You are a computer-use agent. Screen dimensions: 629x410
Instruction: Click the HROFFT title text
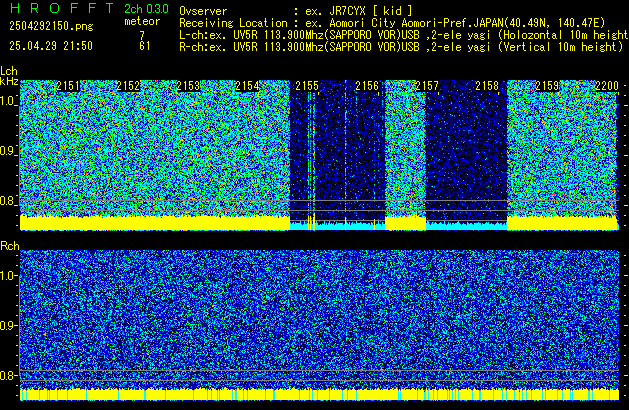click(62, 8)
